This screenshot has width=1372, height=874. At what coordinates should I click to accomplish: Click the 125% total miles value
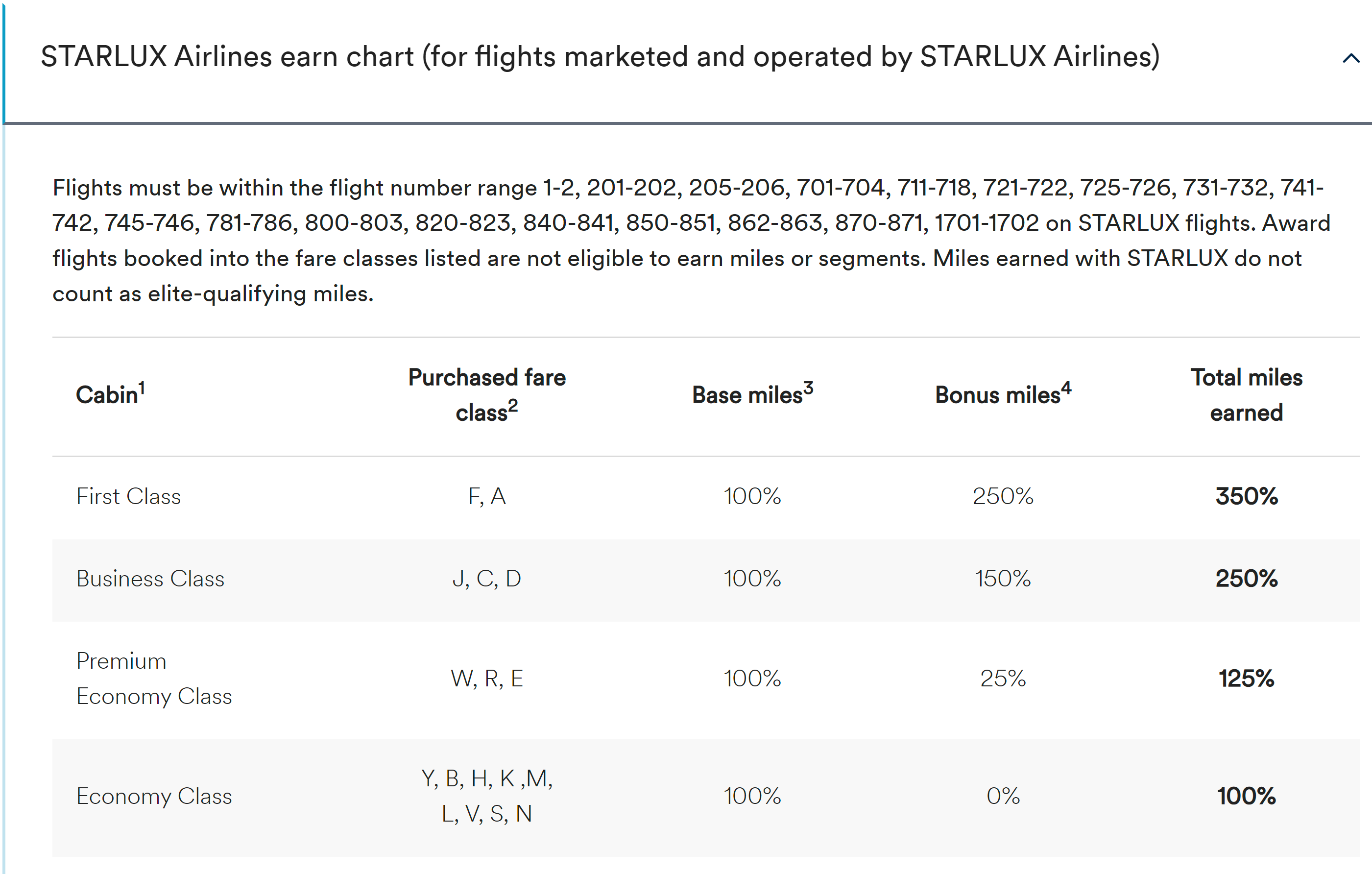1246,679
